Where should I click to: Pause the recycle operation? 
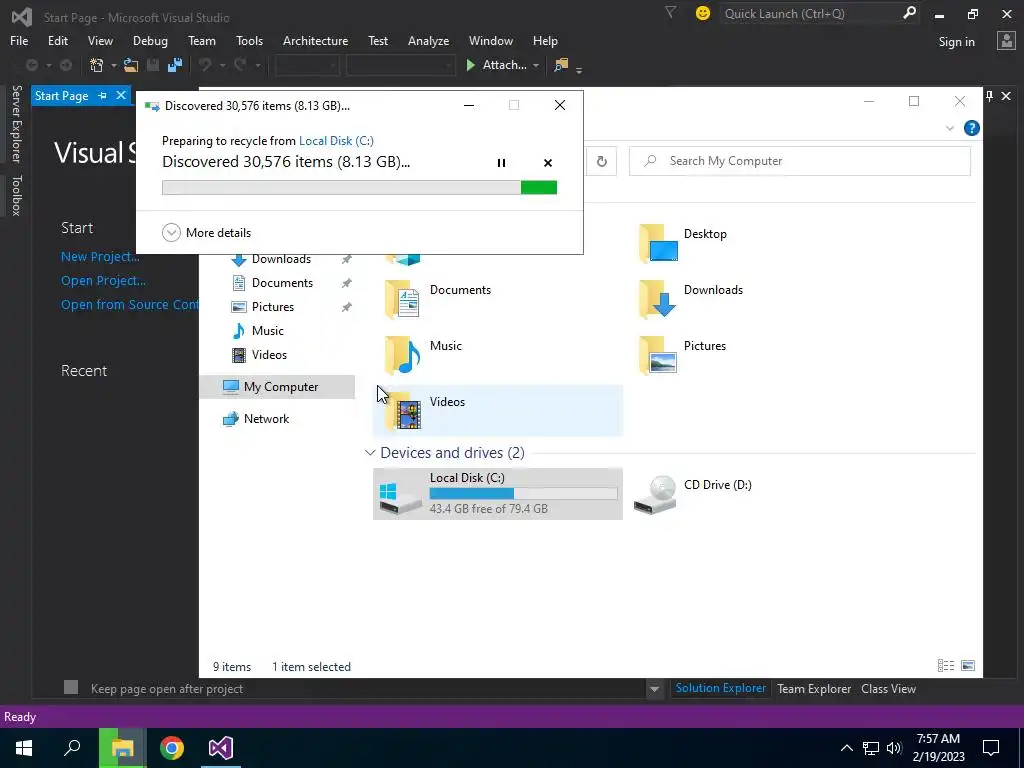point(501,163)
